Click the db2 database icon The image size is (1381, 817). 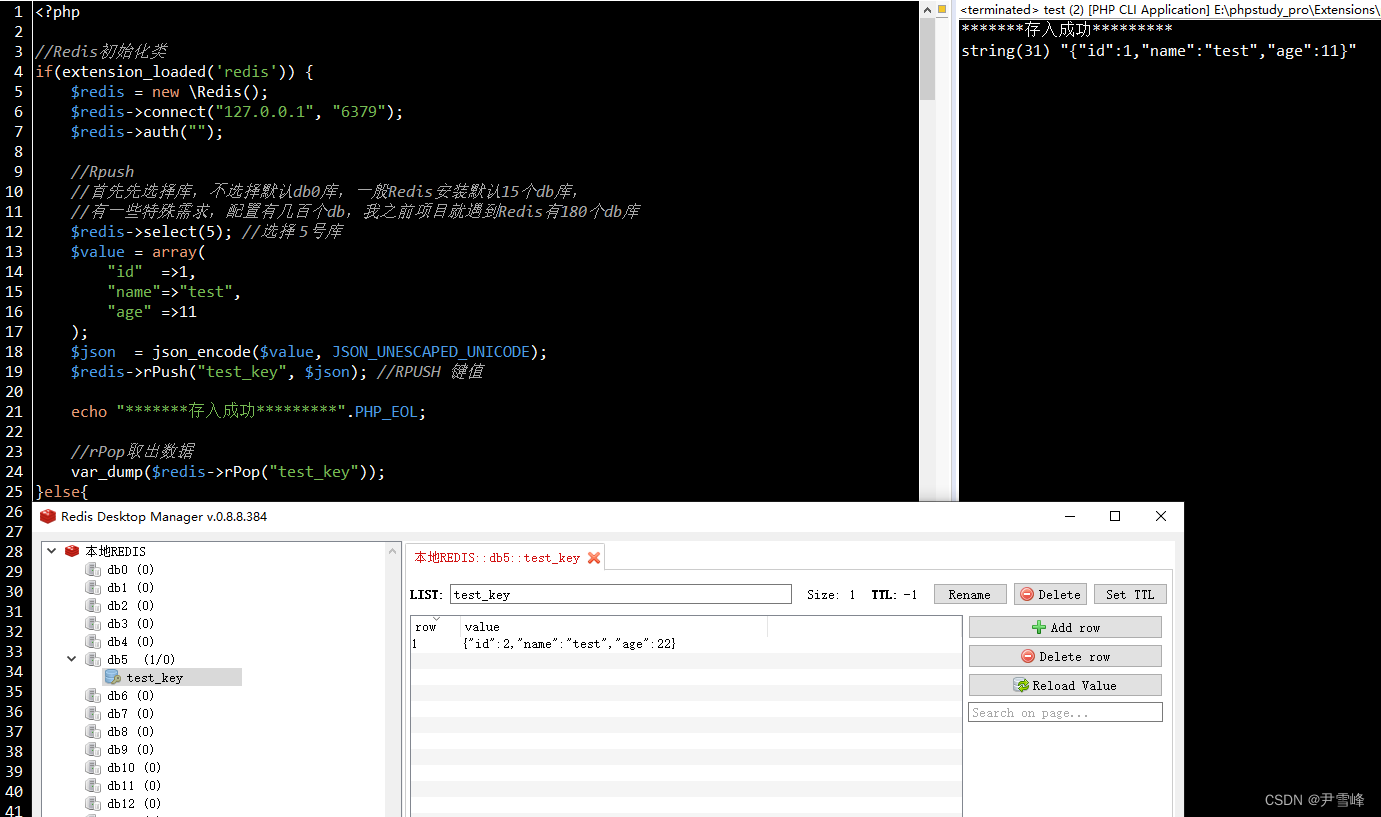[93, 606]
